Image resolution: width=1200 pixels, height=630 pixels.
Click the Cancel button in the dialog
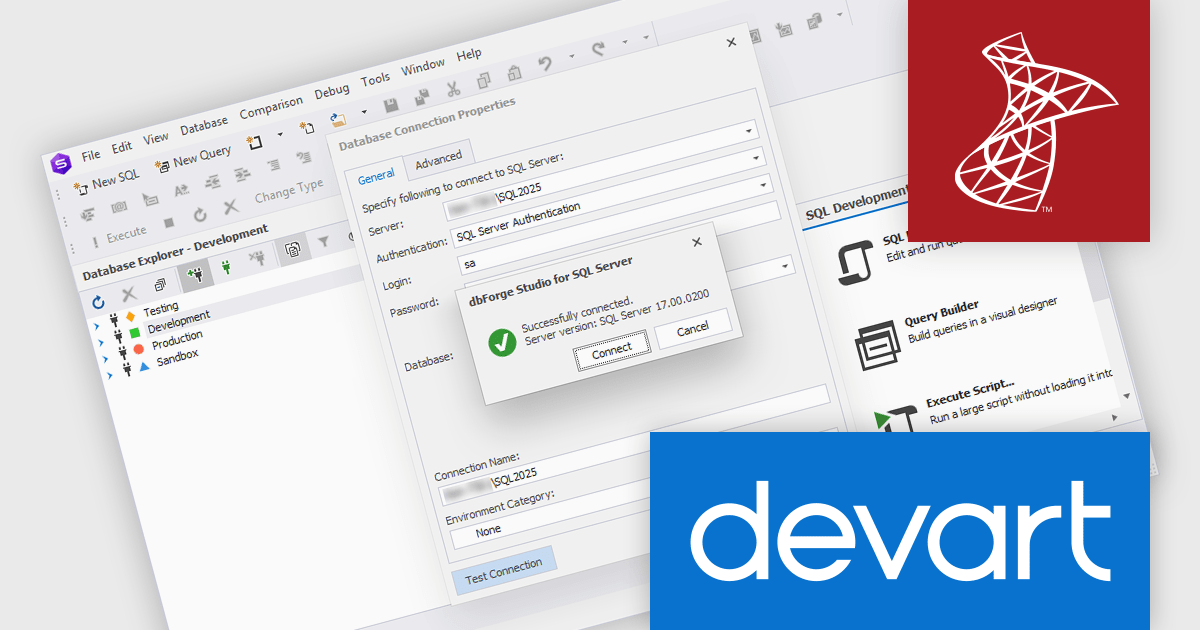[x=693, y=328]
